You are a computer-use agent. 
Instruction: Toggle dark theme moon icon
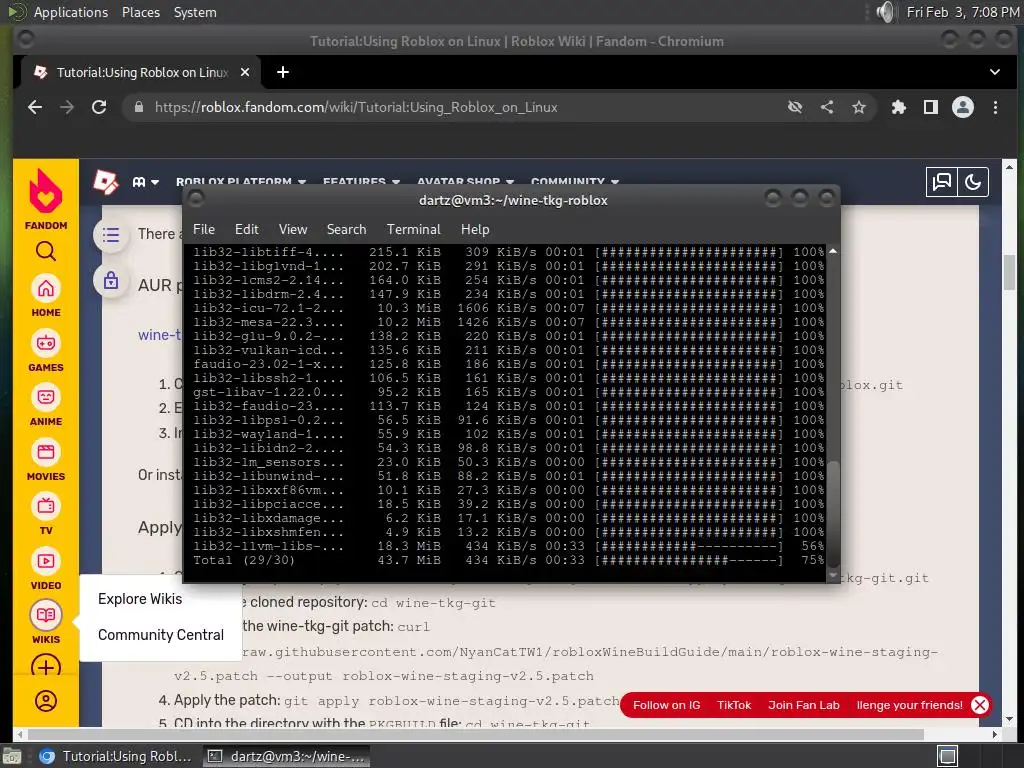[x=972, y=182]
